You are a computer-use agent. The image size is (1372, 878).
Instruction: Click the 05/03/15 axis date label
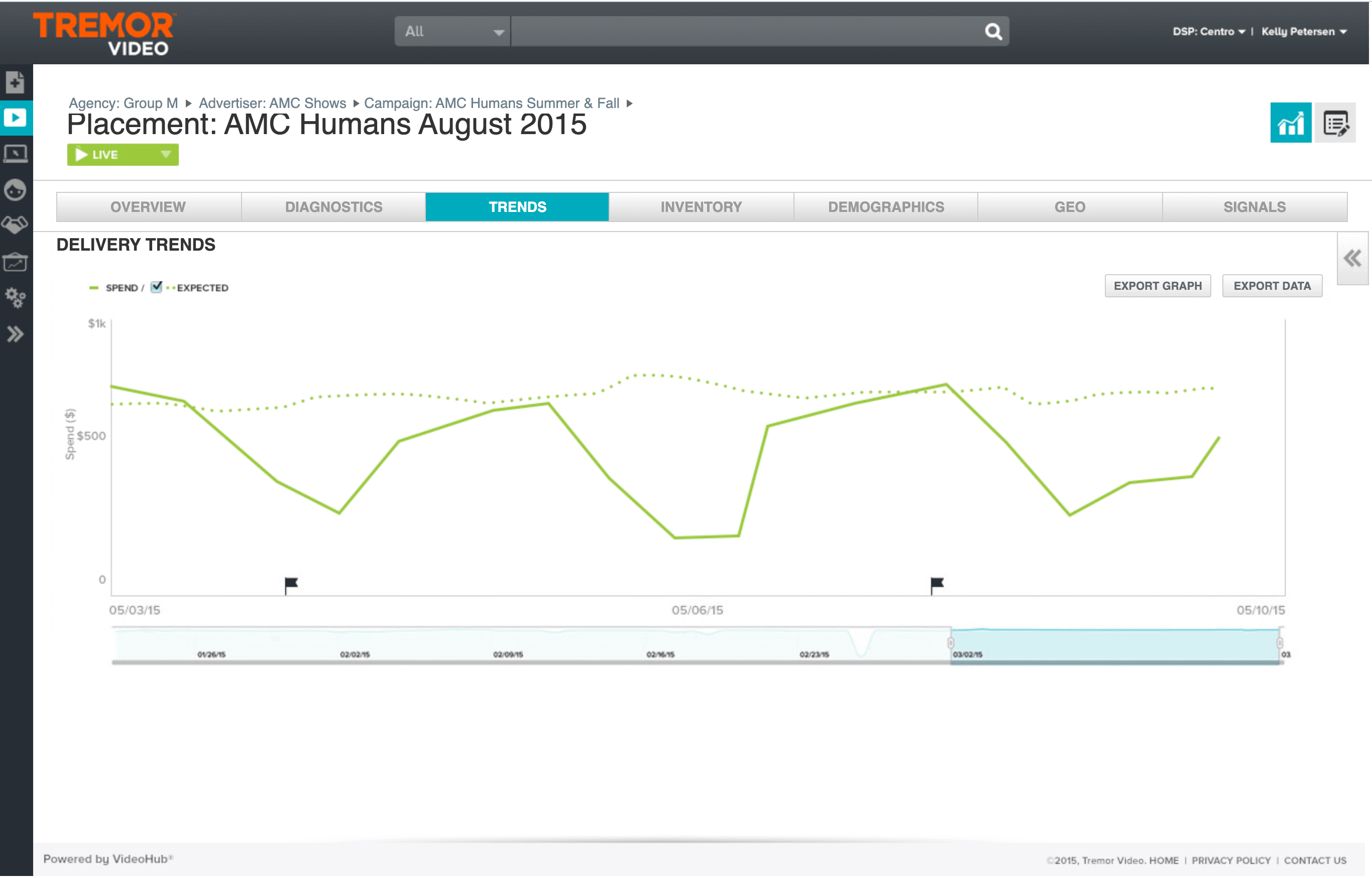135,611
